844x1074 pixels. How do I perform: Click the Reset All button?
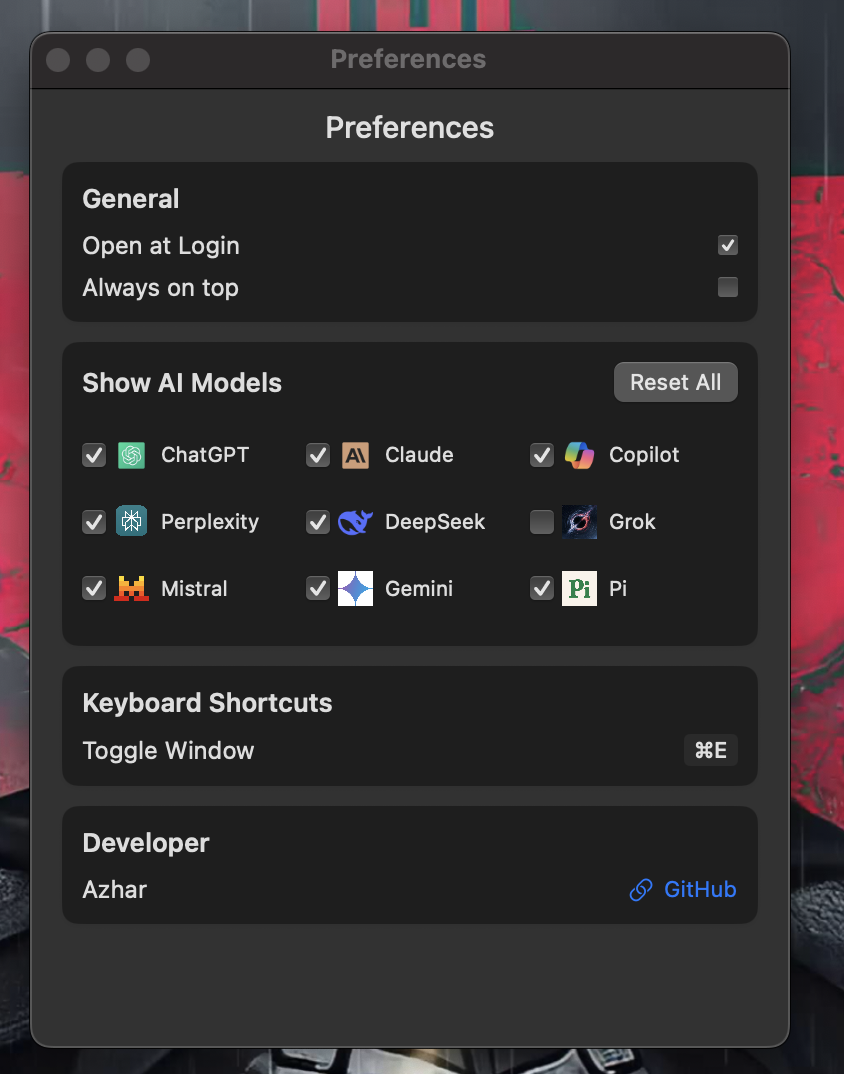pyautogui.click(x=675, y=382)
